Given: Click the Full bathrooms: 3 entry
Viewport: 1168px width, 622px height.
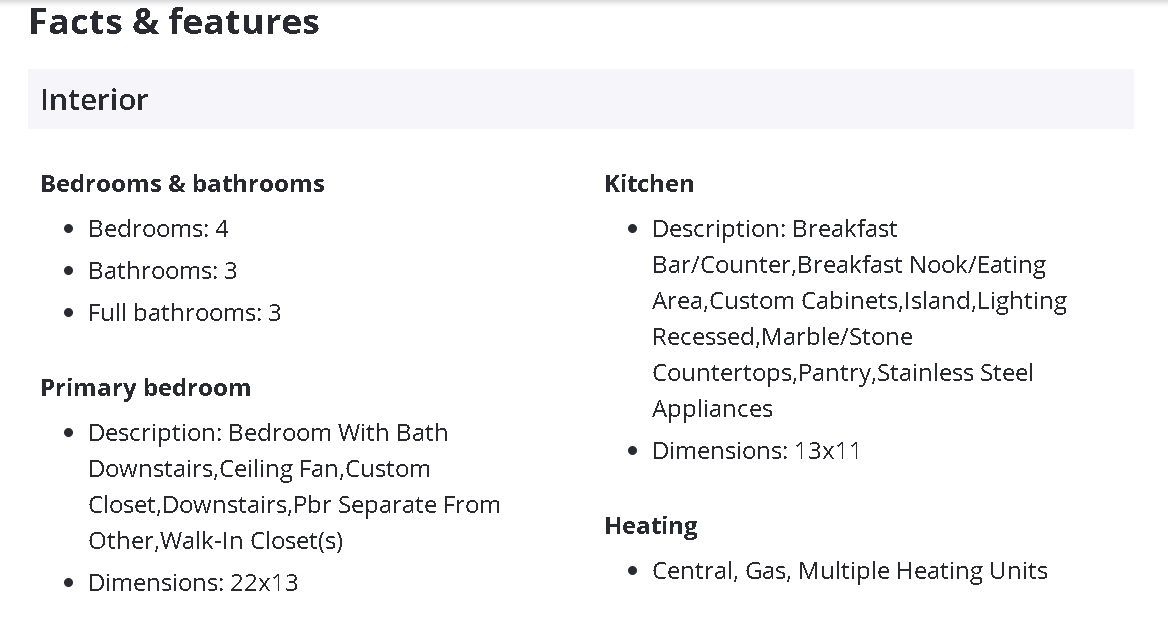Looking at the screenshot, I should coord(184,313).
